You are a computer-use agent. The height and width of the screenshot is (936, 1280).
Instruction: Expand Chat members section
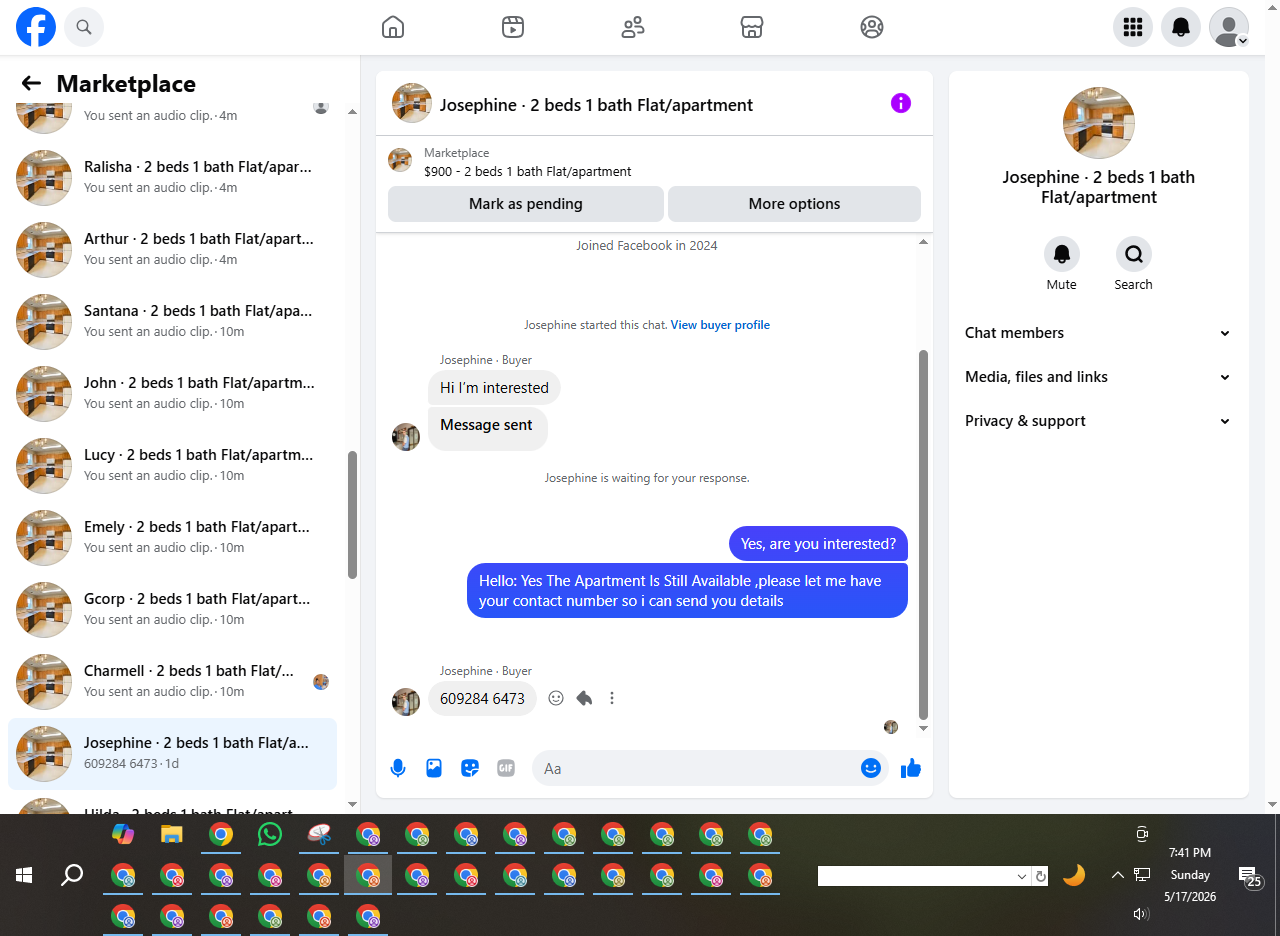[1098, 333]
